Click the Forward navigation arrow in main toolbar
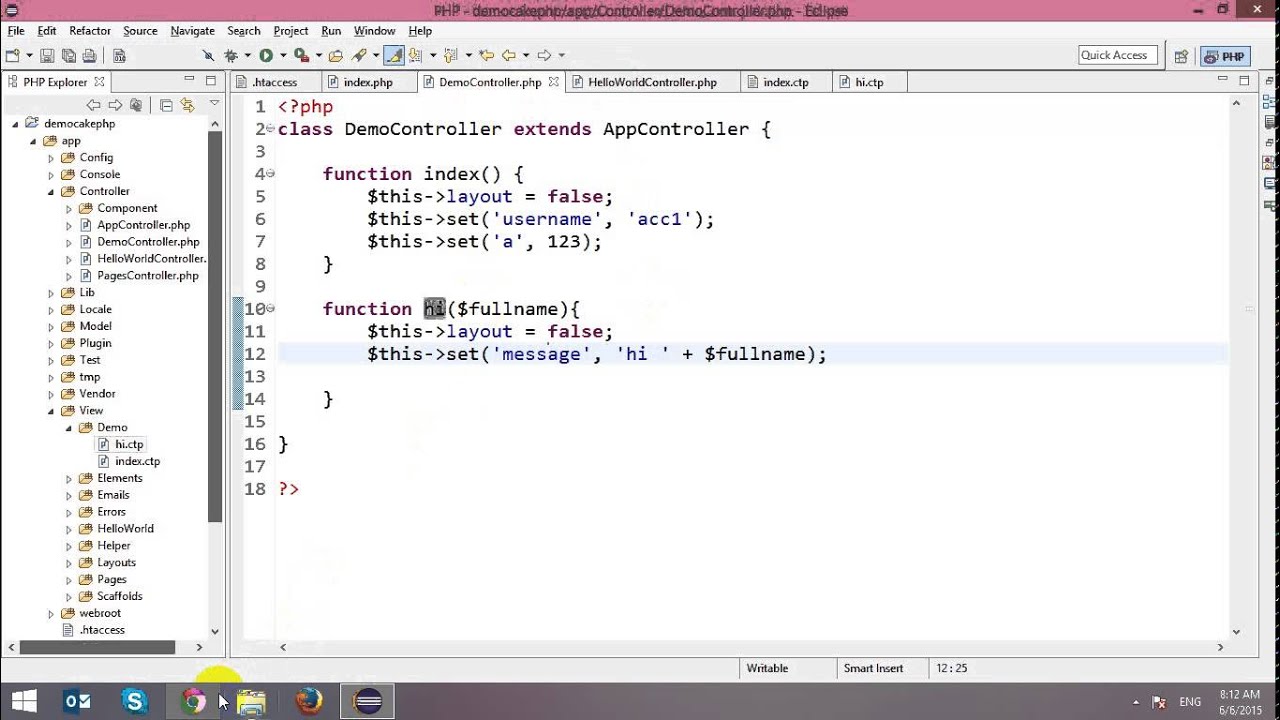The image size is (1280, 720). [x=544, y=56]
